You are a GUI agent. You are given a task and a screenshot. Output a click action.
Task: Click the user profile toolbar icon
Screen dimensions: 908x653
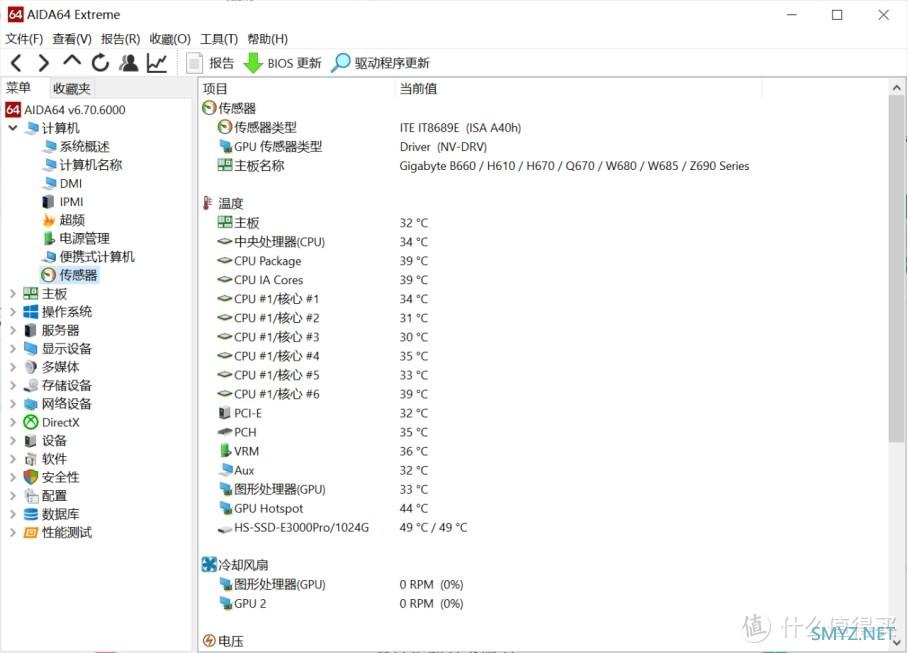(x=129, y=63)
